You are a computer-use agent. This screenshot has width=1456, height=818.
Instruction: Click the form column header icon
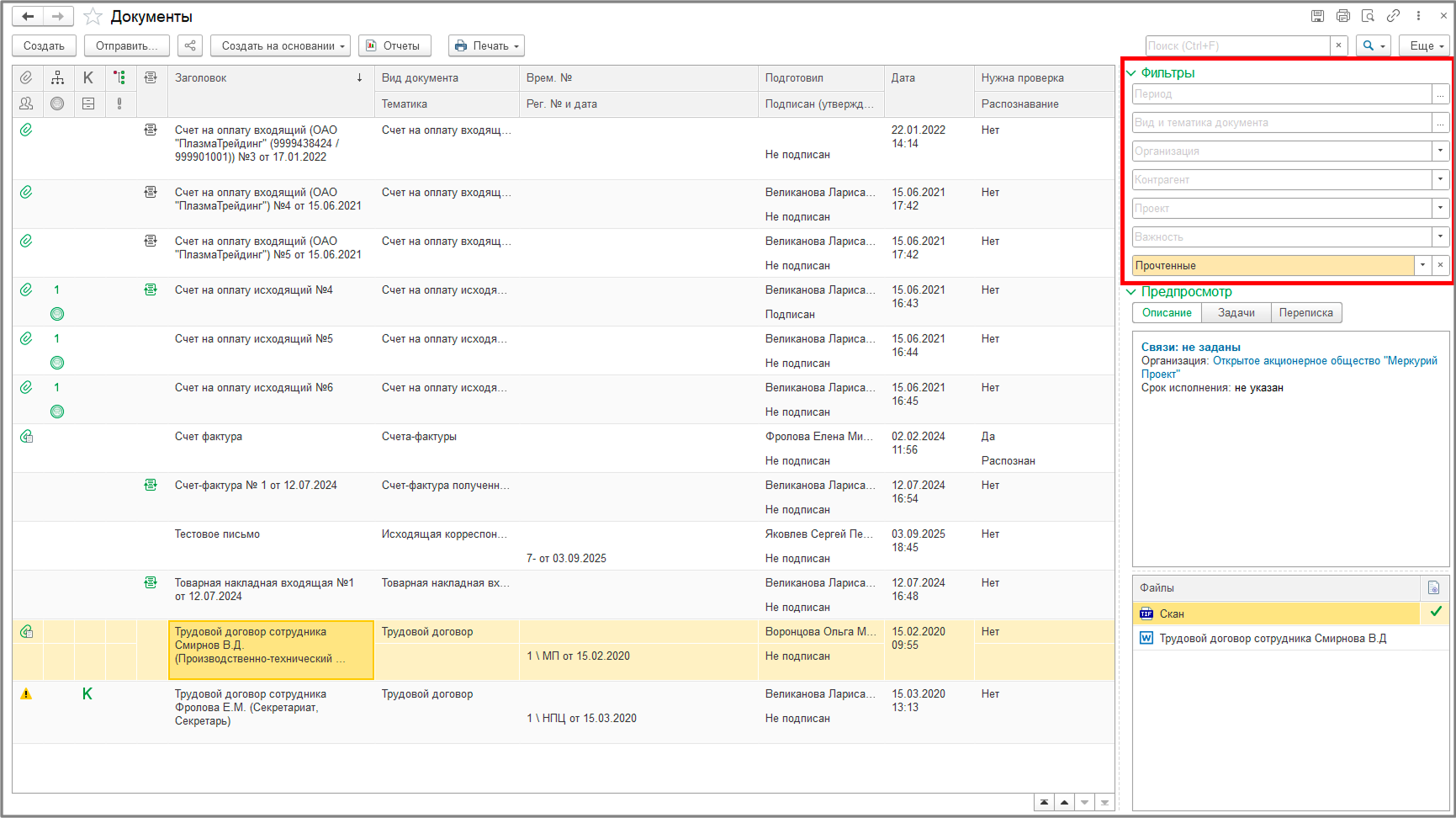click(x=88, y=104)
